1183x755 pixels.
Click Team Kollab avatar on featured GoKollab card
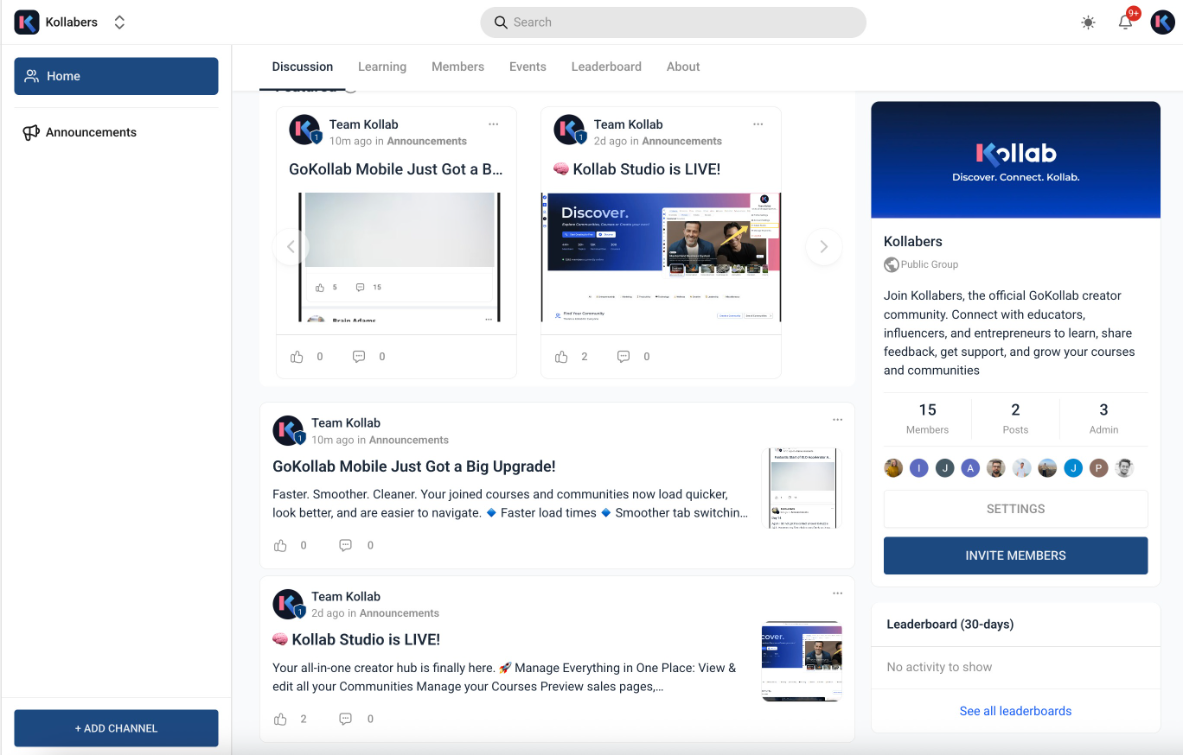pyautogui.click(x=305, y=130)
